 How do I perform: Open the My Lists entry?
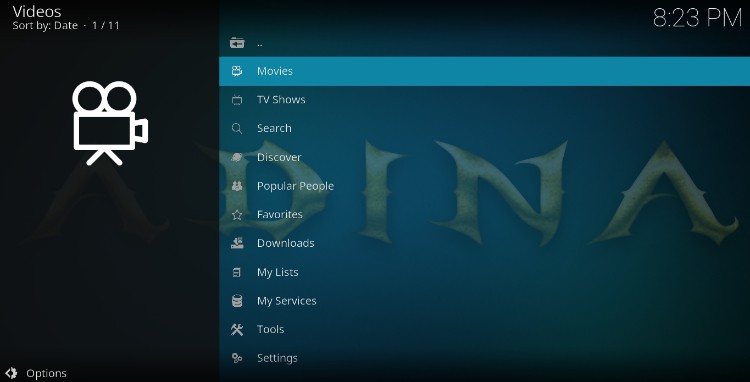point(485,272)
